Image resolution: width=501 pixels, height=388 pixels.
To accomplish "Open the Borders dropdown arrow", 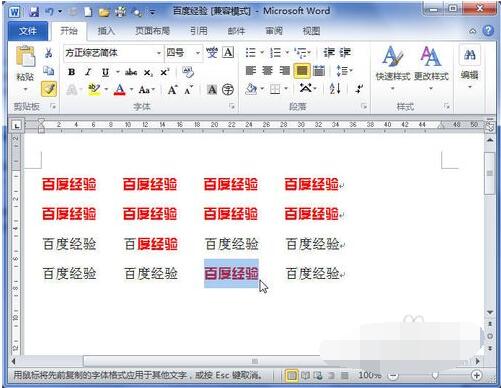I will pos(286,89).
